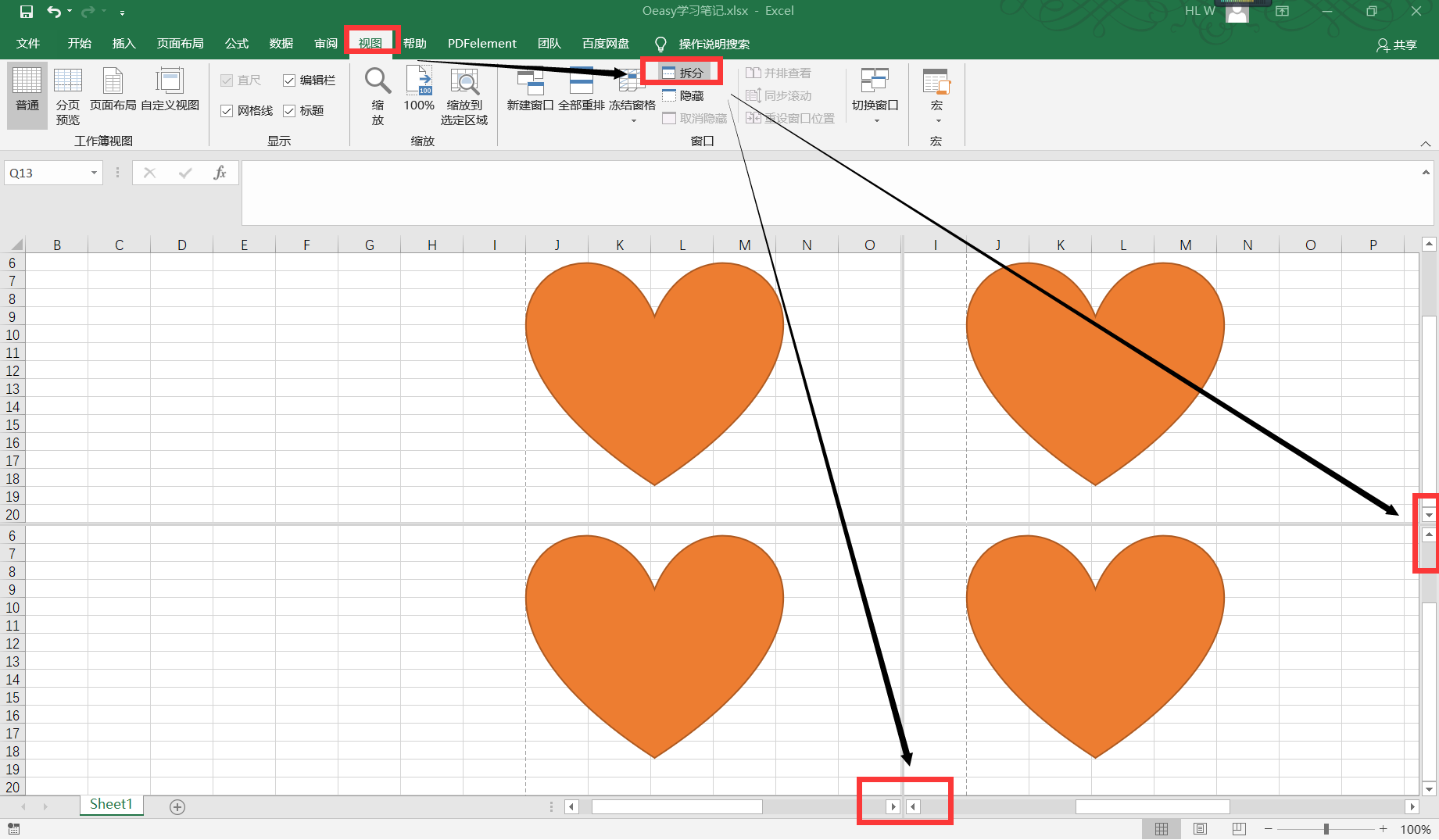Image resolution: width=1439 pixels, height=840 pixels.
Task: Select column header G in left pane
Action: point(369,245)
